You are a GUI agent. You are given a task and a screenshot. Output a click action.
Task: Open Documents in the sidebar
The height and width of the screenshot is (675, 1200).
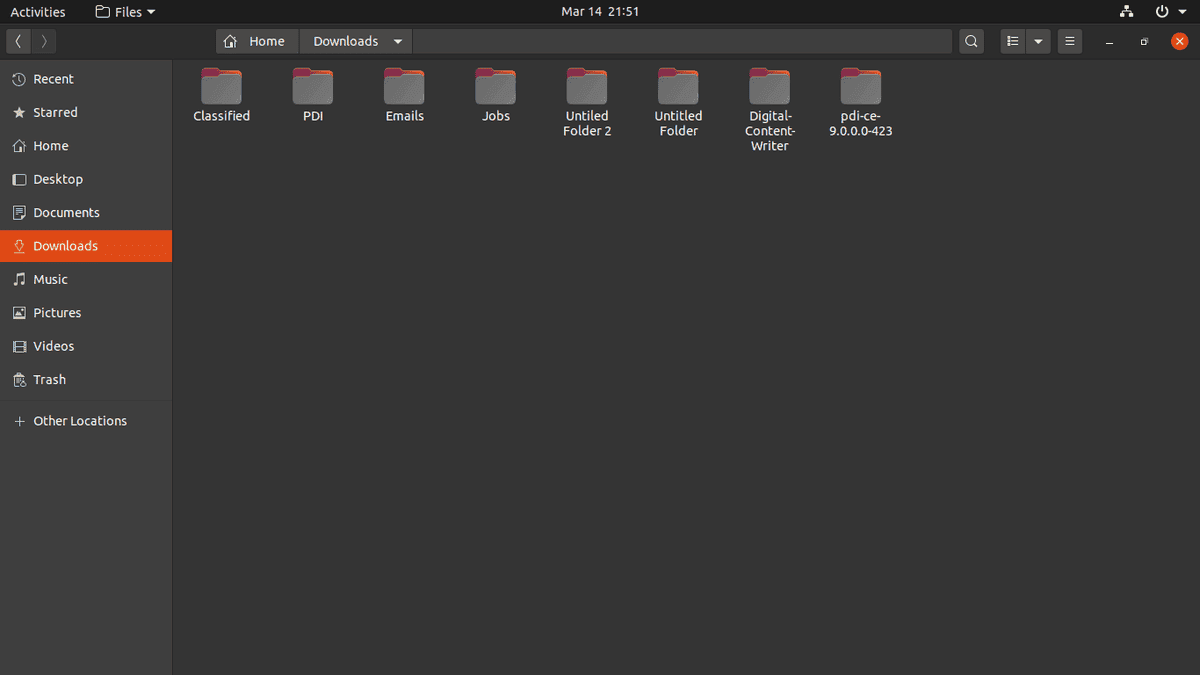pyautogui.click(x=86, y=212)
